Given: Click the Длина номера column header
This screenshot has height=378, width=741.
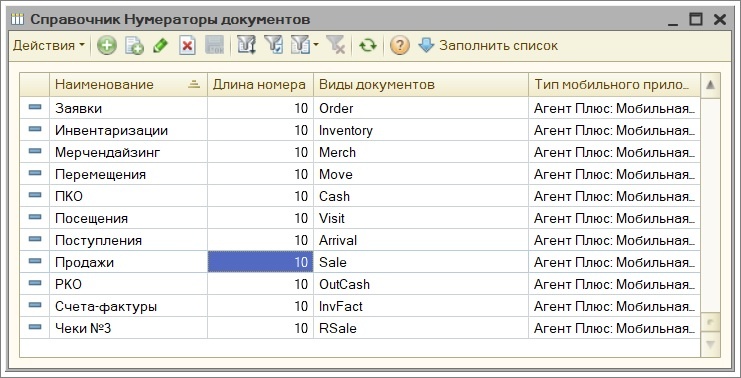Looking at the screenshot, I should pos(260,85).
